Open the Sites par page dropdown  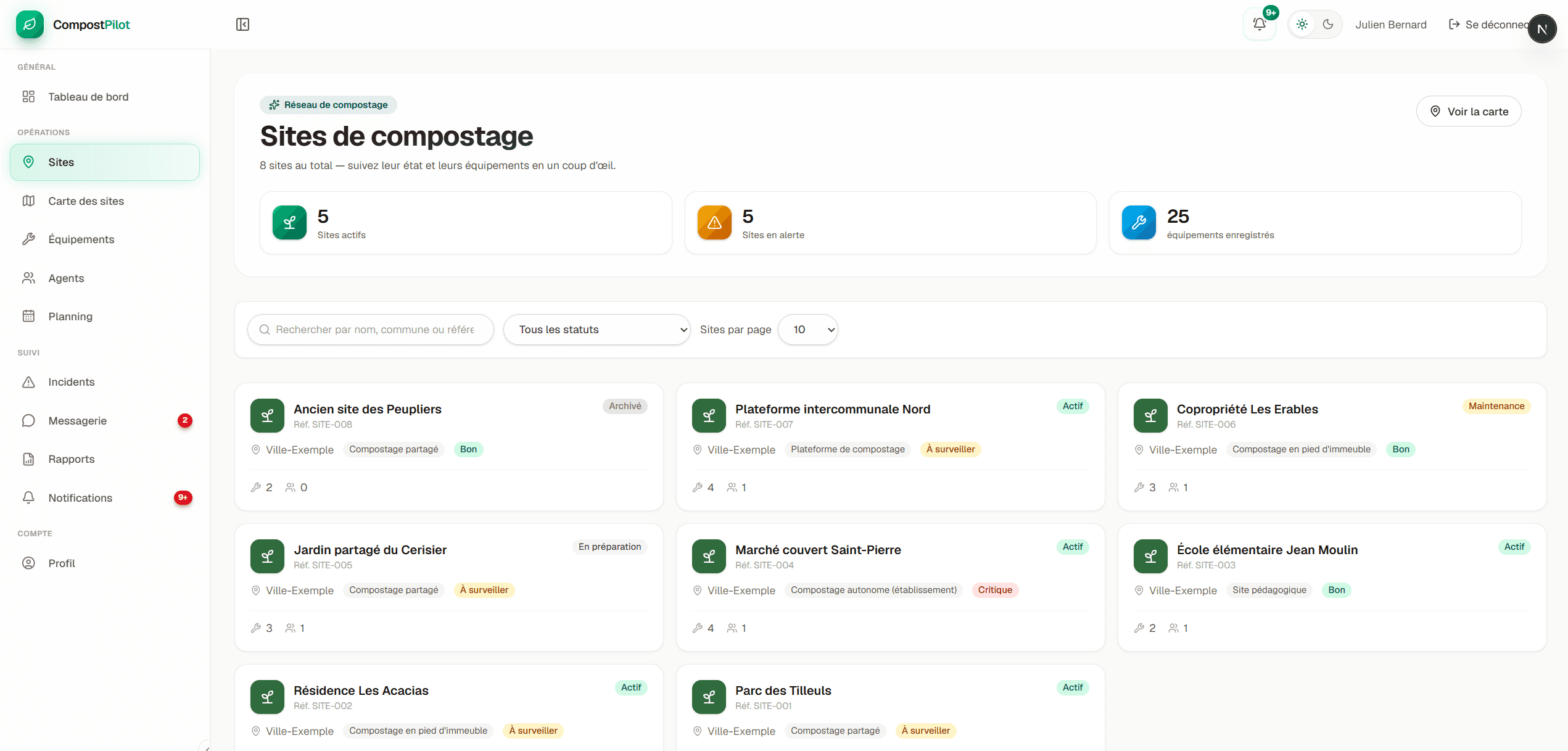tap(807, 330)
